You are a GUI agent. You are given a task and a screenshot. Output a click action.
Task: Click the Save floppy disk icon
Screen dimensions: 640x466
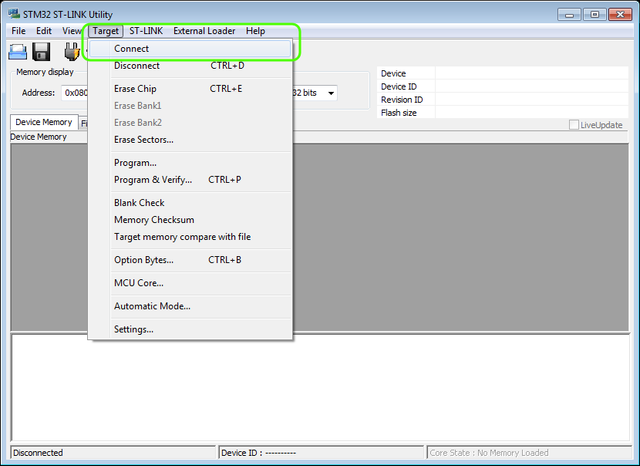tap(41, 52)
